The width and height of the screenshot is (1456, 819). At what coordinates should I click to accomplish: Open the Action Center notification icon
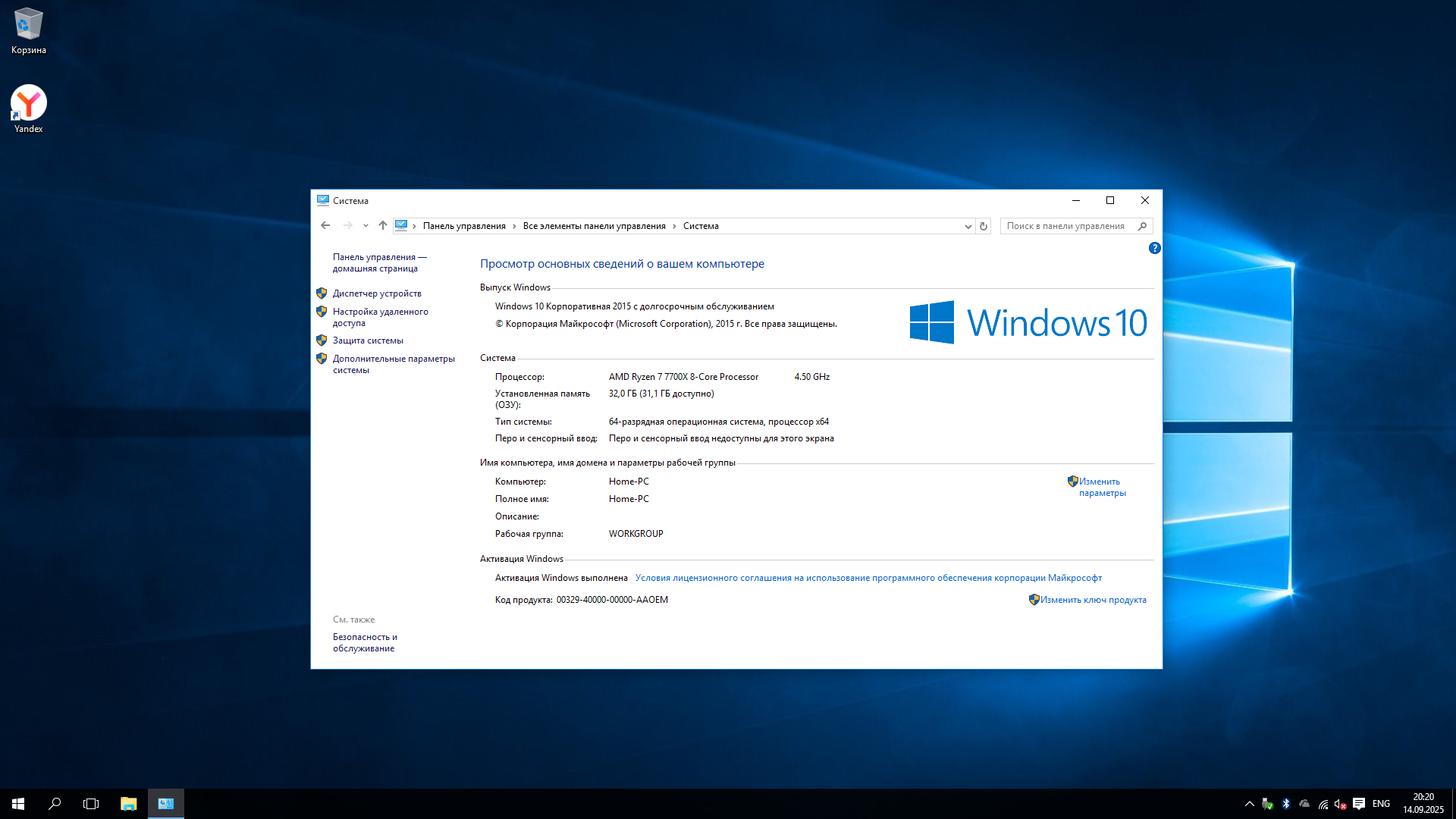coord(1359,804)
